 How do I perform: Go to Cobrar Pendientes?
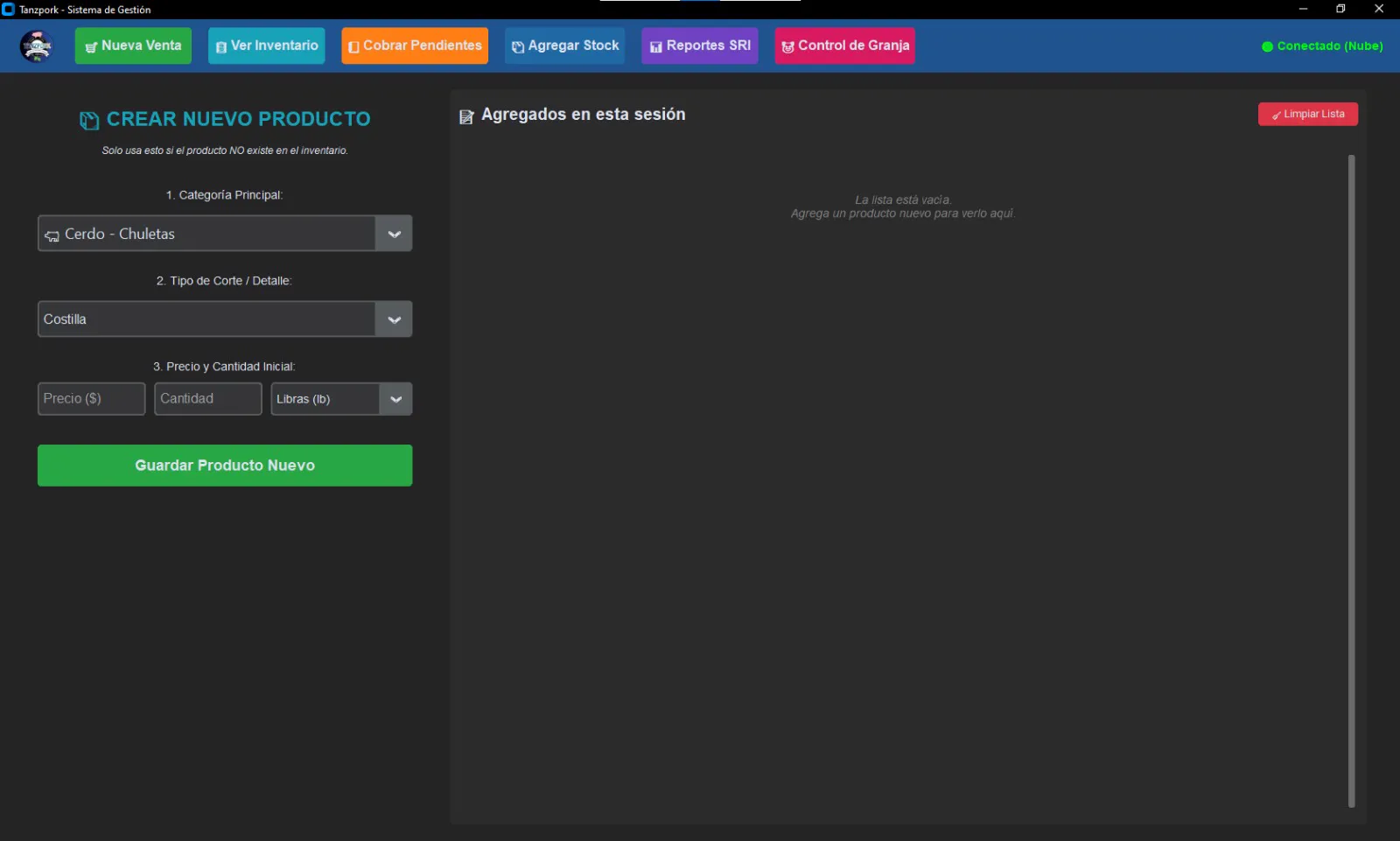click(x=415, y=46)
